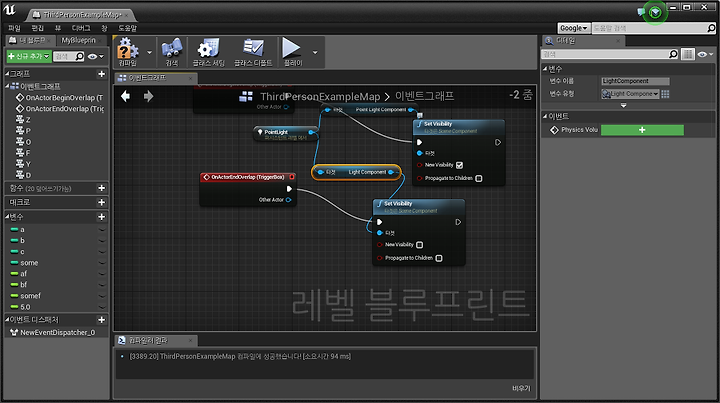Screen dimensions: 720x403
Task: Toggle the details property matrix grid icon
Action: click(x=687, y=54)
